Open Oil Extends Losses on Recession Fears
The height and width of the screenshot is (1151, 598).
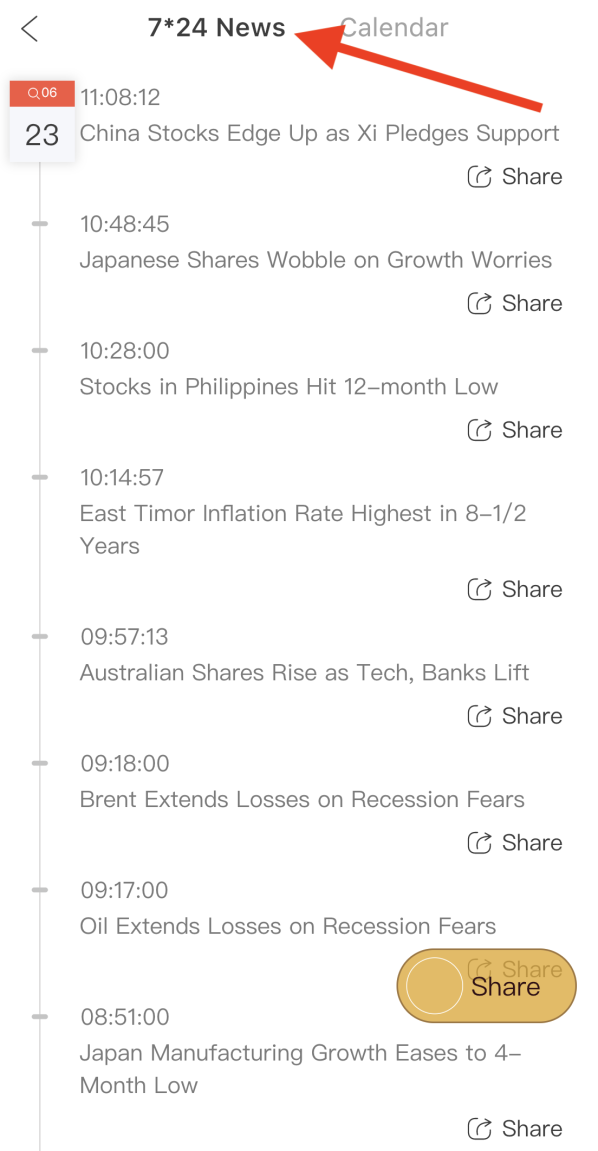288,926
